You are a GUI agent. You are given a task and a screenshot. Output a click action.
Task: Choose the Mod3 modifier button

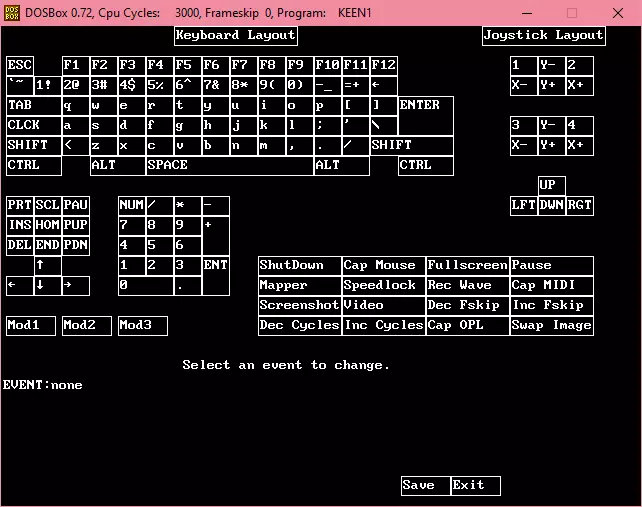(142, 326)
